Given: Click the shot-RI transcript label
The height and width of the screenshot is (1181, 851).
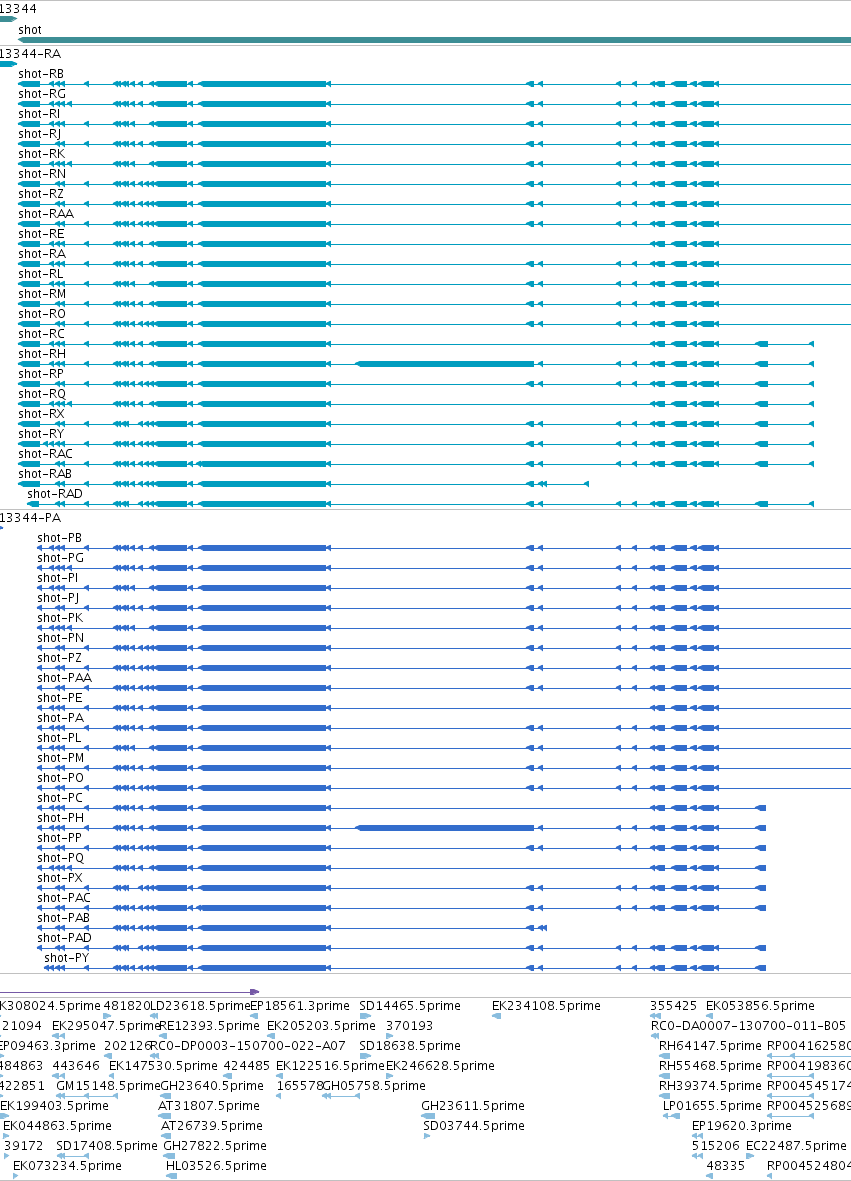Looking at the screenshot, I should [x=39, y=114].
